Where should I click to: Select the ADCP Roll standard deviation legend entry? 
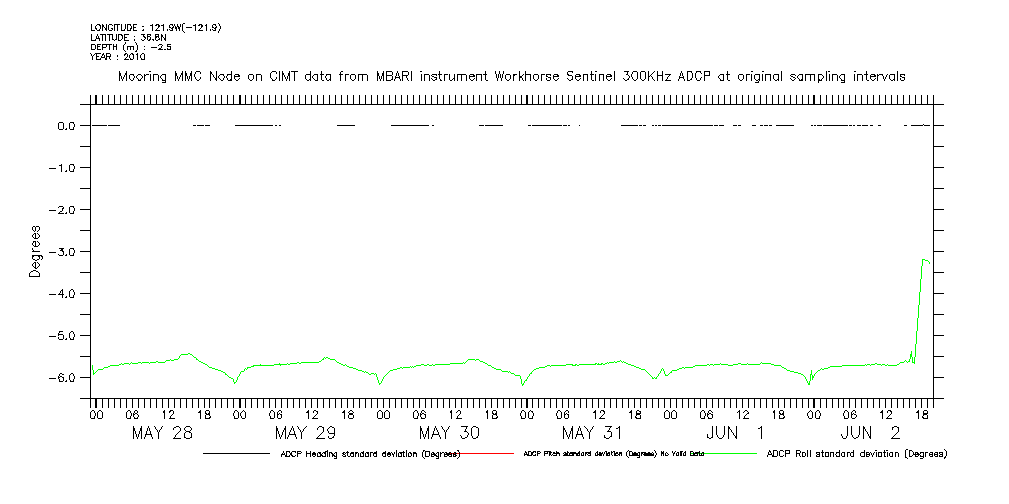tap(856, 454)
